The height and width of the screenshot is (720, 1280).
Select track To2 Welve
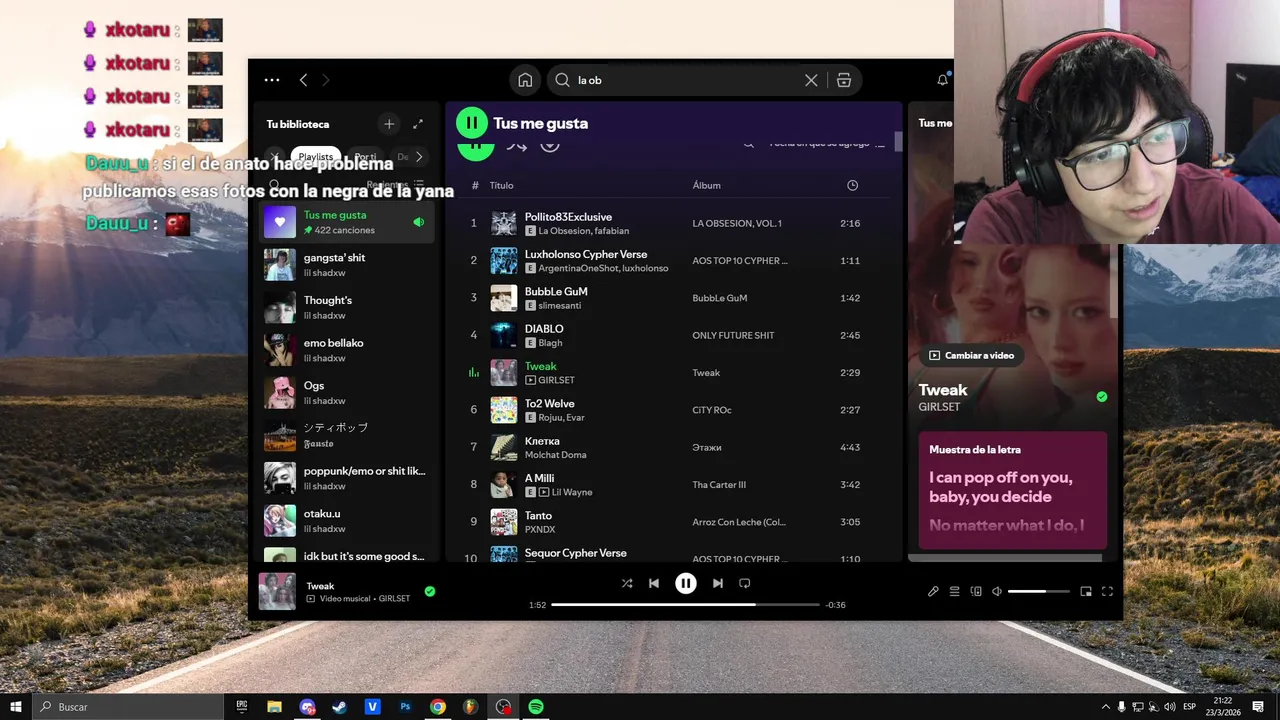tap(670, 410)
